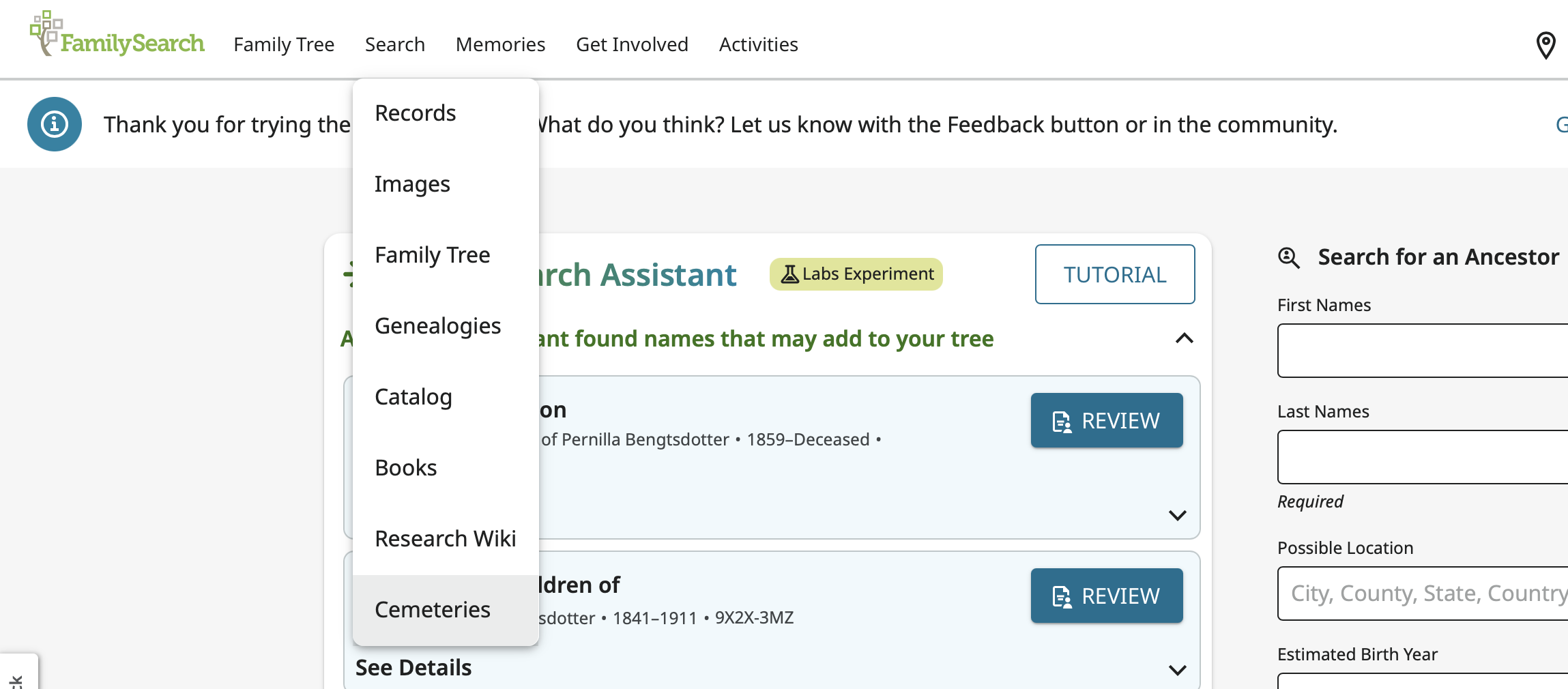This screenshot has height=689, width=1568.
Task: Select Cemeteries from the Search dropdown
Action: [x=446, y=610]
